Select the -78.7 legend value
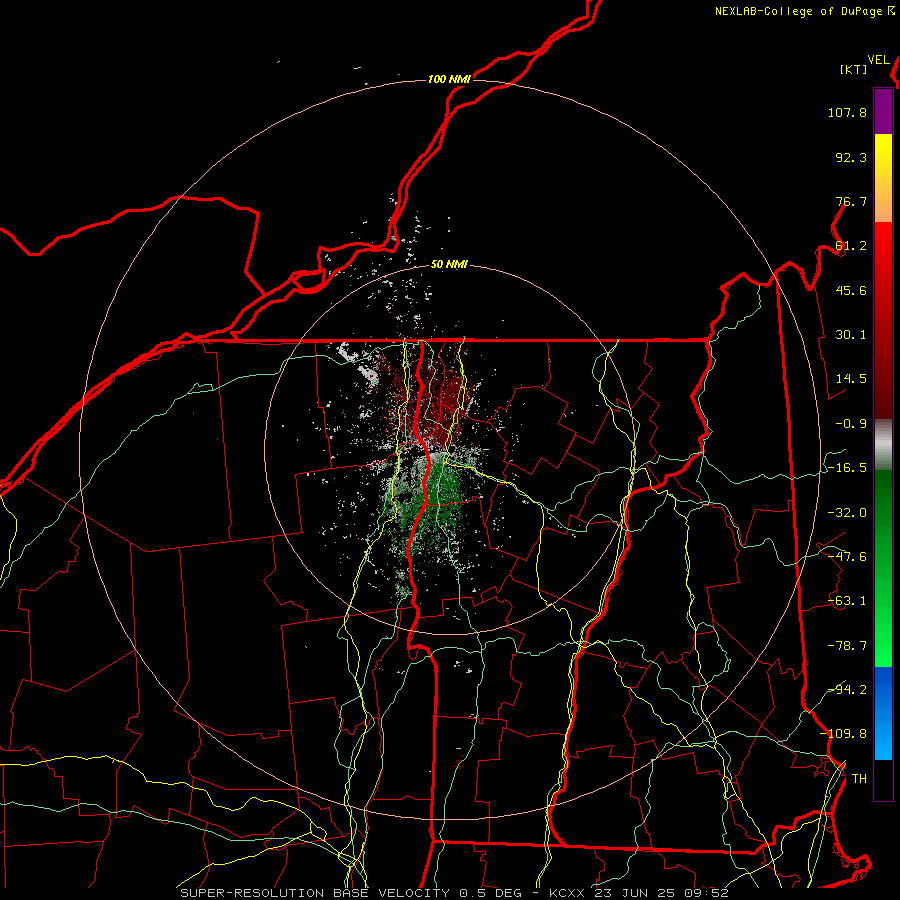 click(x=847, y=646)
